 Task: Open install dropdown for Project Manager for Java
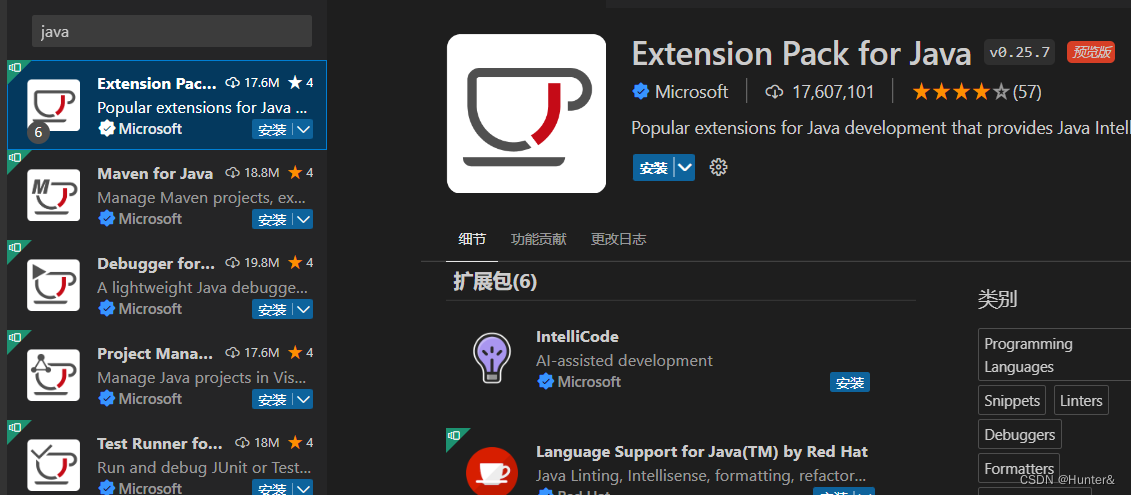(303, 399)
